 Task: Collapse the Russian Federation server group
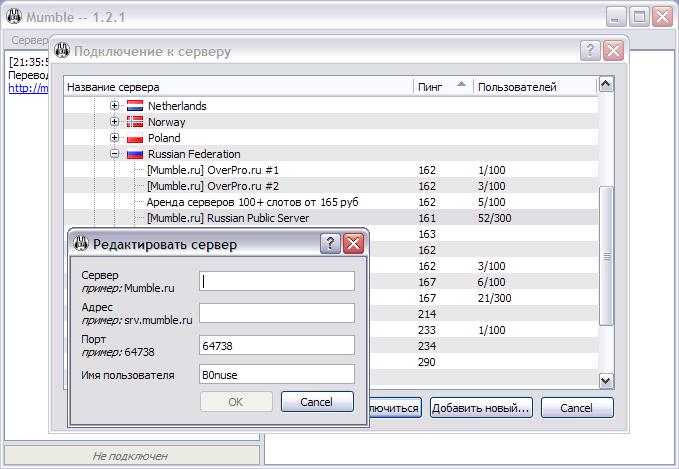point(115,154)
